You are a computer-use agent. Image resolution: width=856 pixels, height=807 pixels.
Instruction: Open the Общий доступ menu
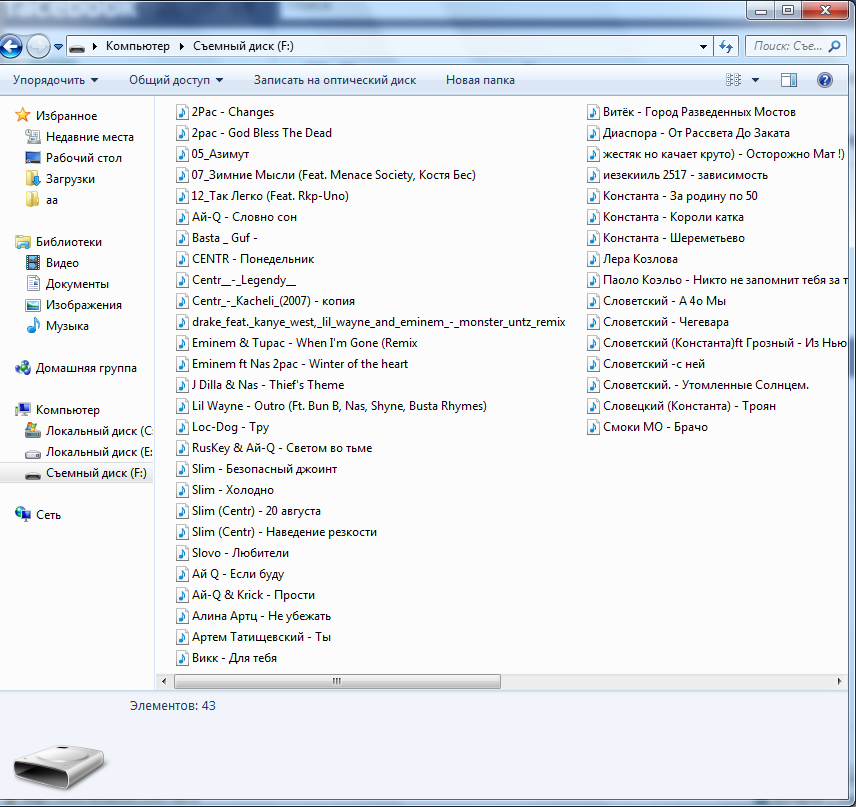pyautogui.click(x=176, y=80)
